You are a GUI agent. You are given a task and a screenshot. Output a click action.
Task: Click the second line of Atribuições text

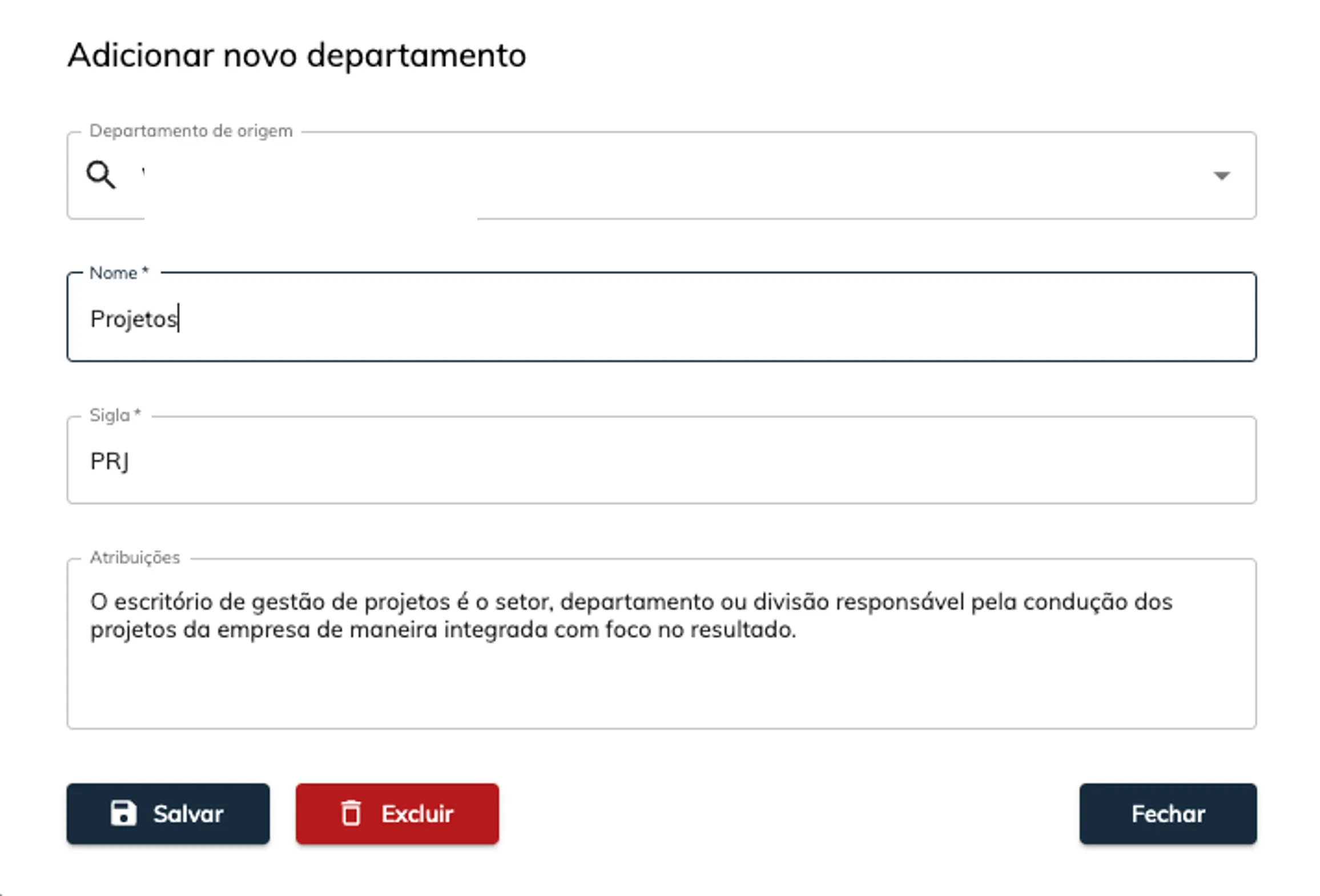pos(442,630)
